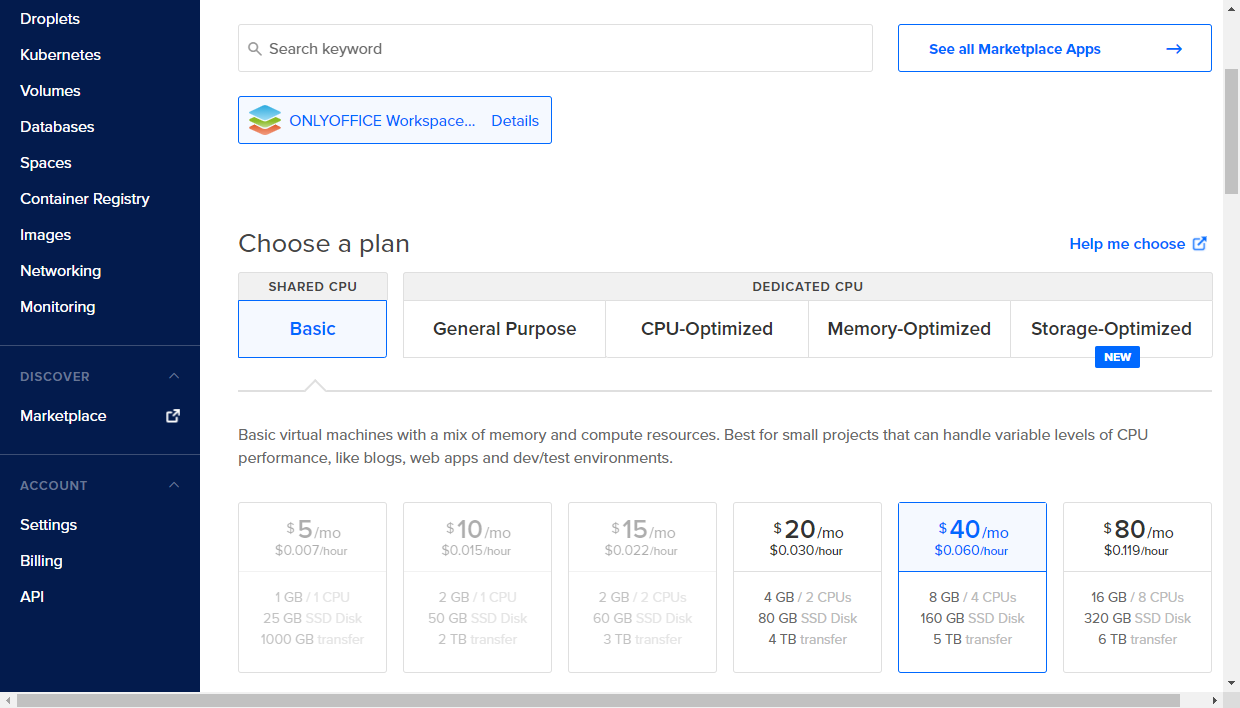Navigate to Billing in the sidebar
1240x708 pixels.
pos(41,560)
